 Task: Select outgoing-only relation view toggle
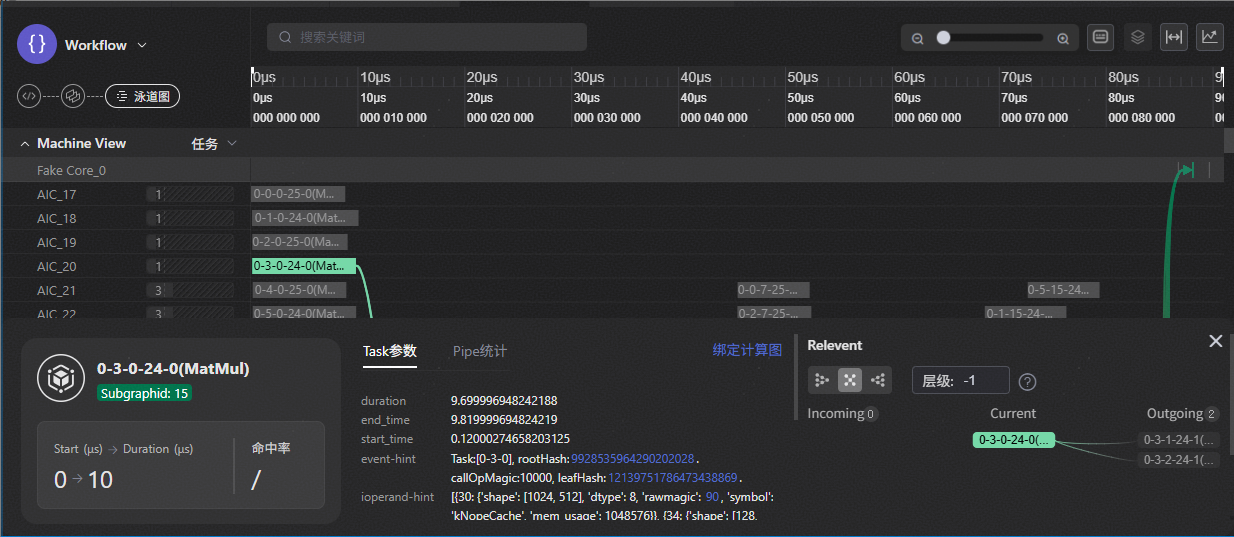click(878, 380)
